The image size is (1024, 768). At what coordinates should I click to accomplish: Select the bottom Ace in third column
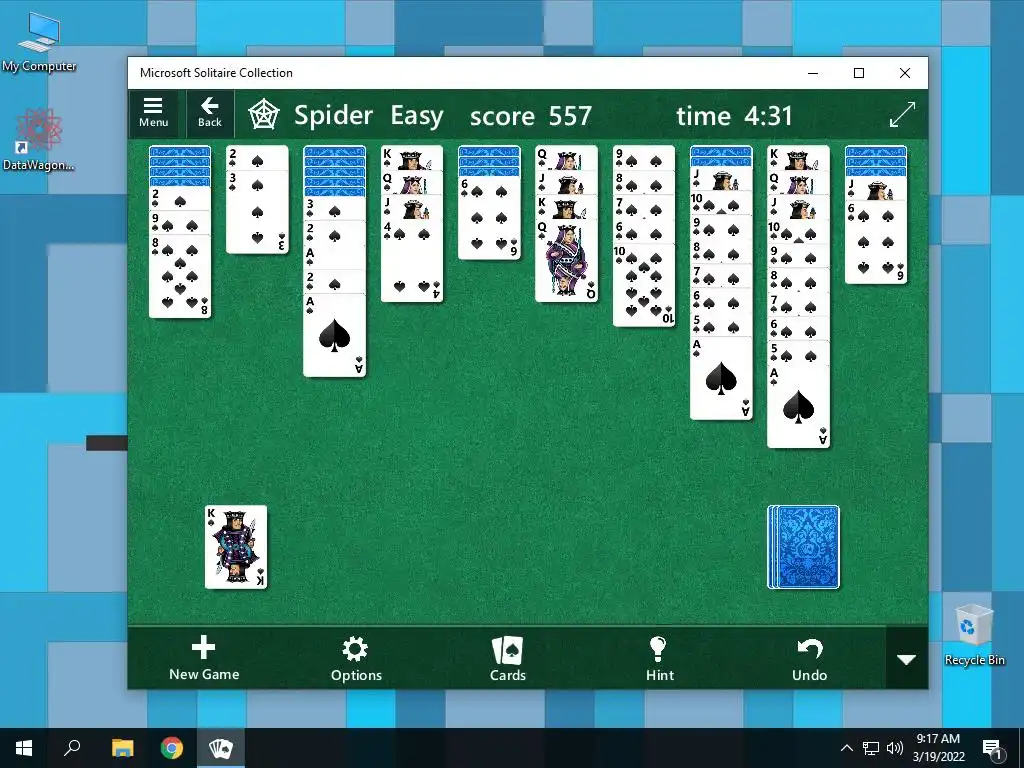pyautogui.click(x=334, y=335)
